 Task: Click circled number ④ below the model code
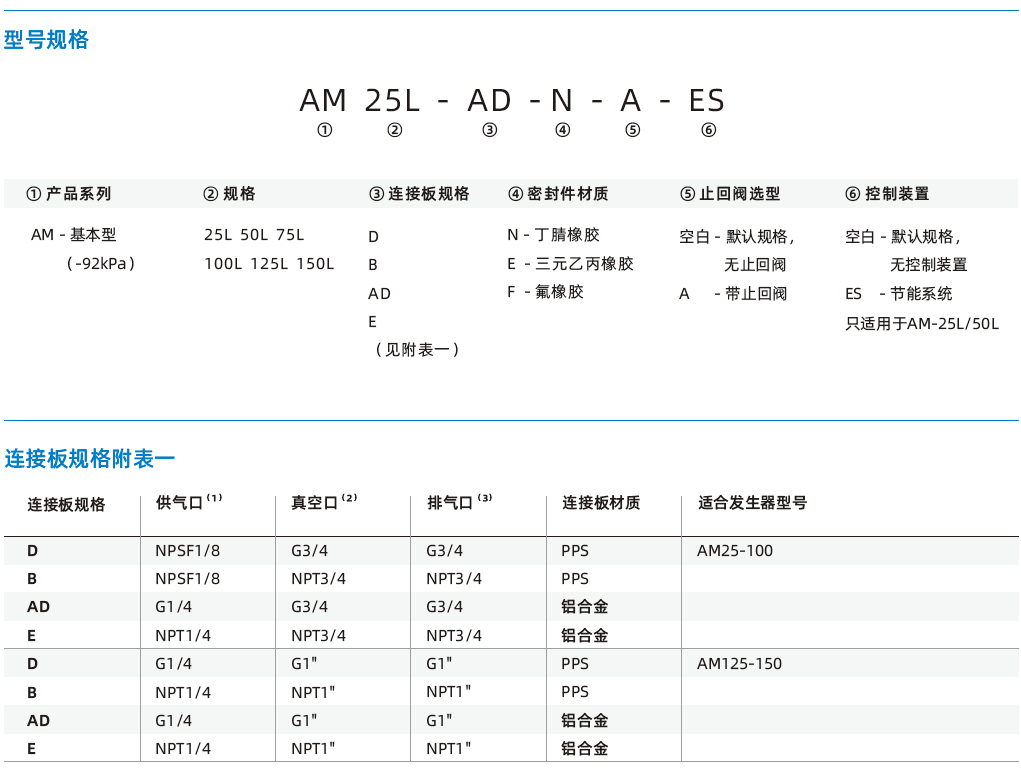pyautogui.click(x=563, y=130)
